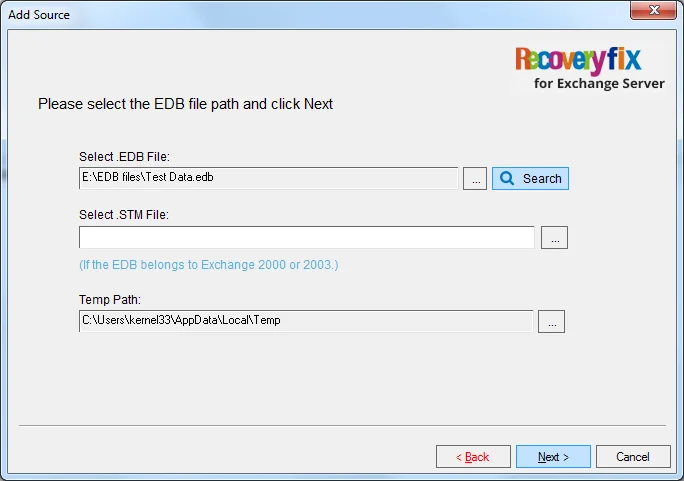Select the Temp Path text box
This screenshot has width=684, height=481.
[x=306, y=321]
